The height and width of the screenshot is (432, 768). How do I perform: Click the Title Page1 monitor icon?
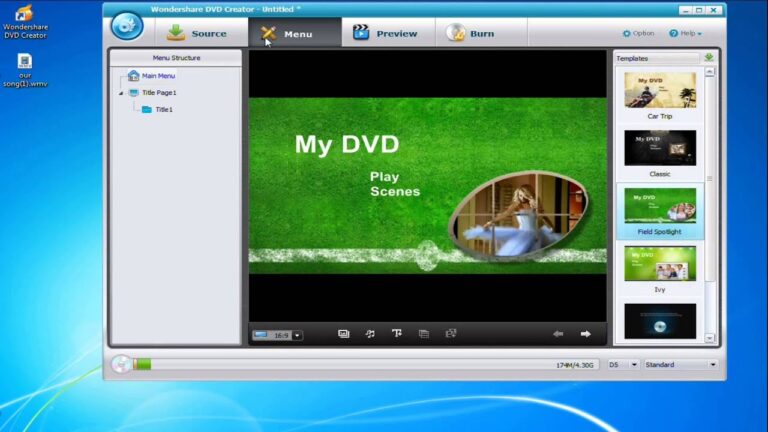[133, 93]
